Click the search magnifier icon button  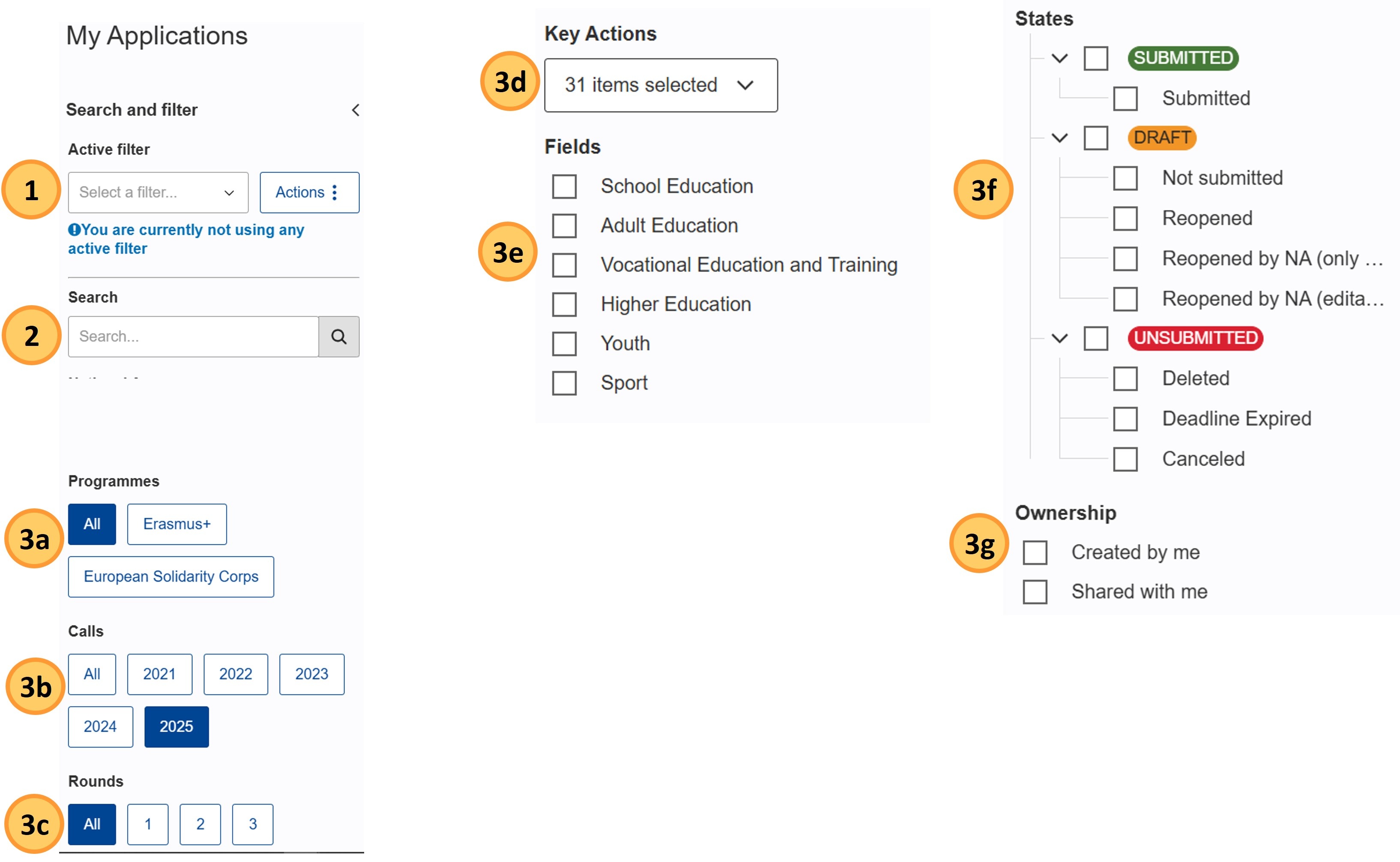pos(338,336)
